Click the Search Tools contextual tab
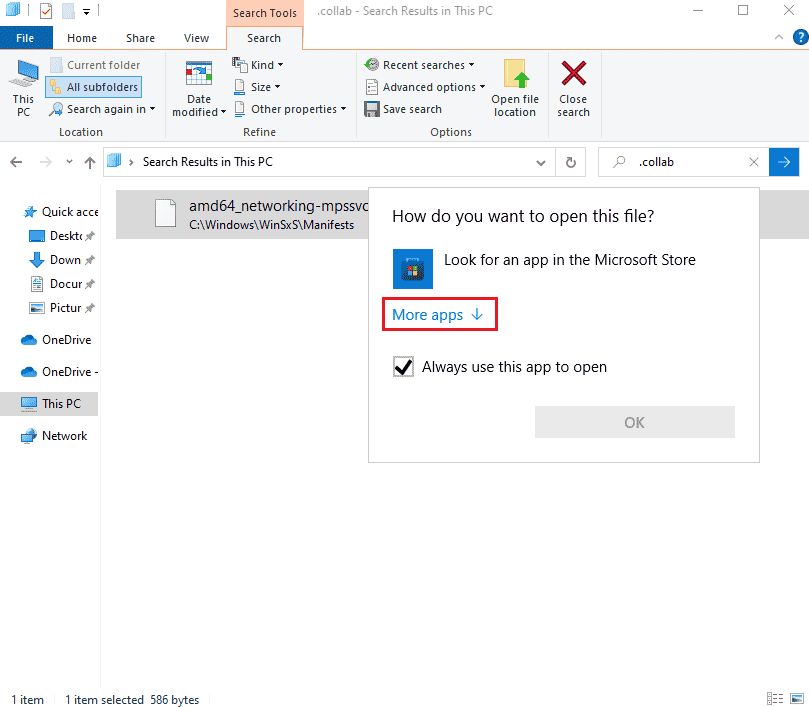Image resolution: width=809 pixels, height=707 pixels. click(x=265, y=13)
